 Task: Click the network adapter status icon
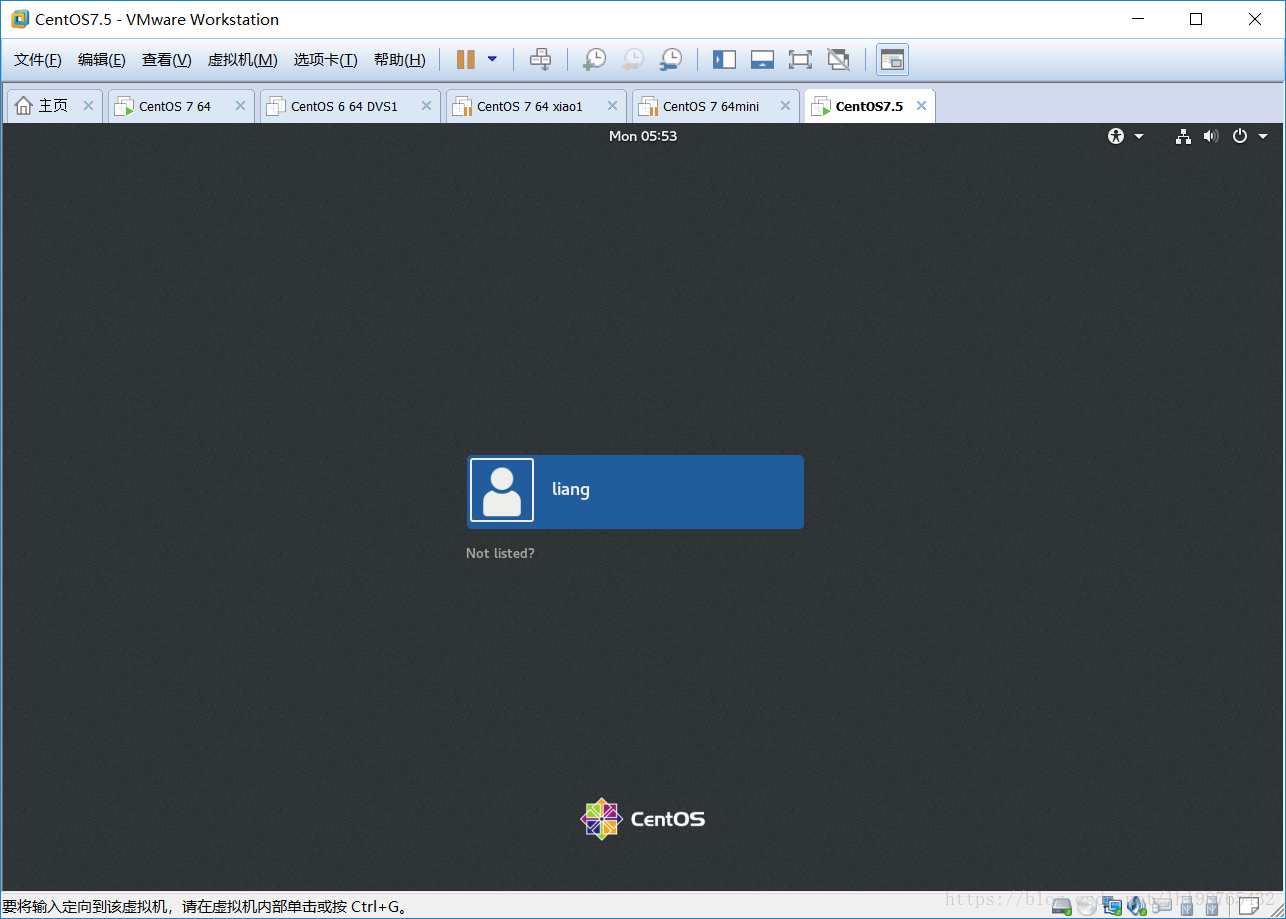pos(1112,906)
